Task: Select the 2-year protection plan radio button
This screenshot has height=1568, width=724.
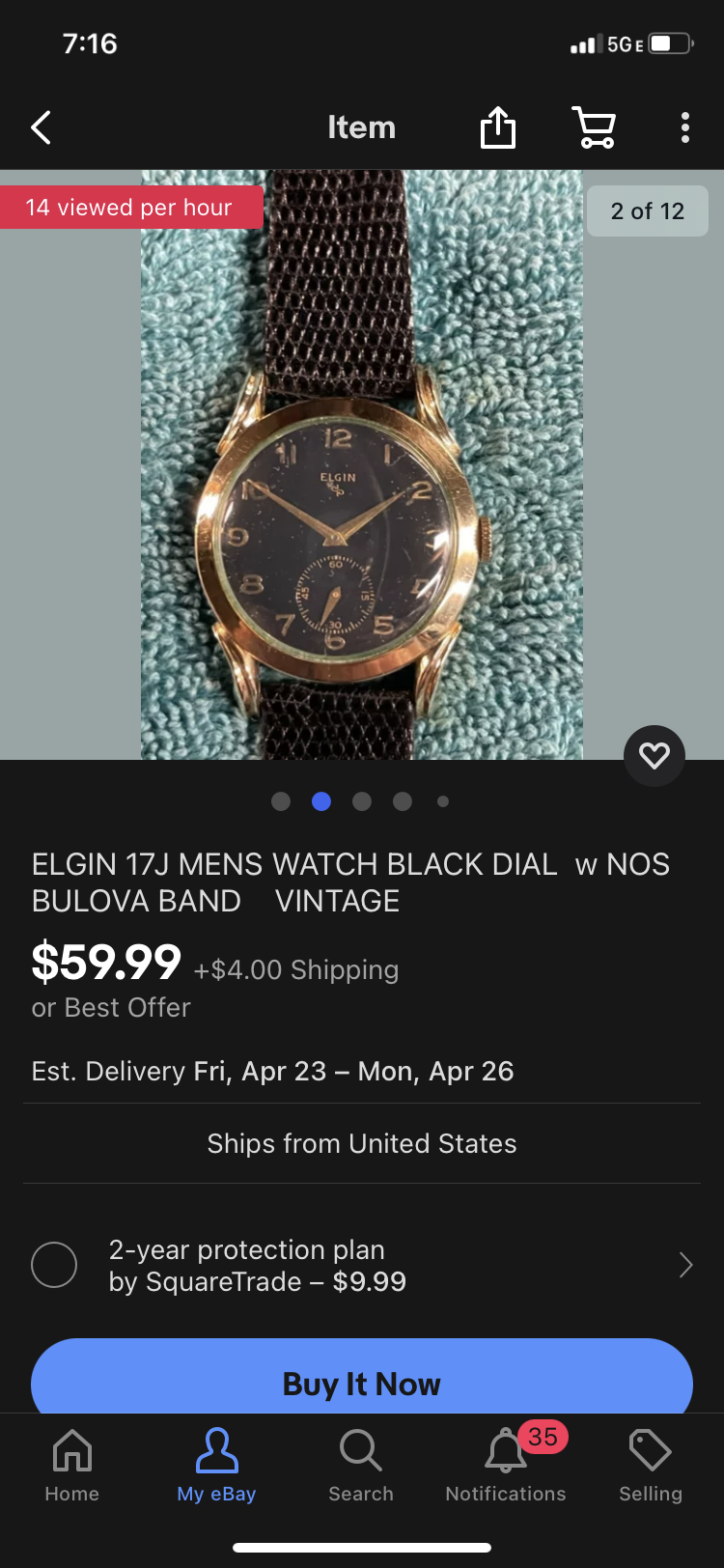Action: coord(54,1265)
